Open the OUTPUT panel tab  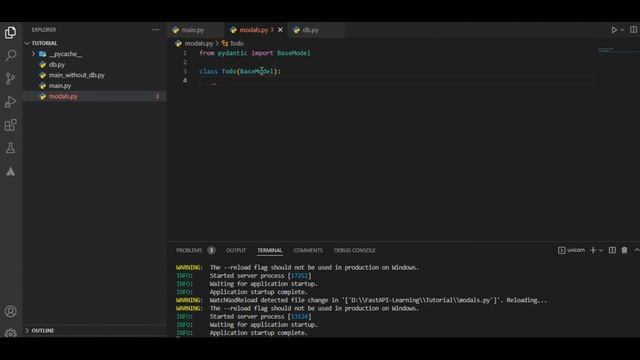click(x=236, y=250)
